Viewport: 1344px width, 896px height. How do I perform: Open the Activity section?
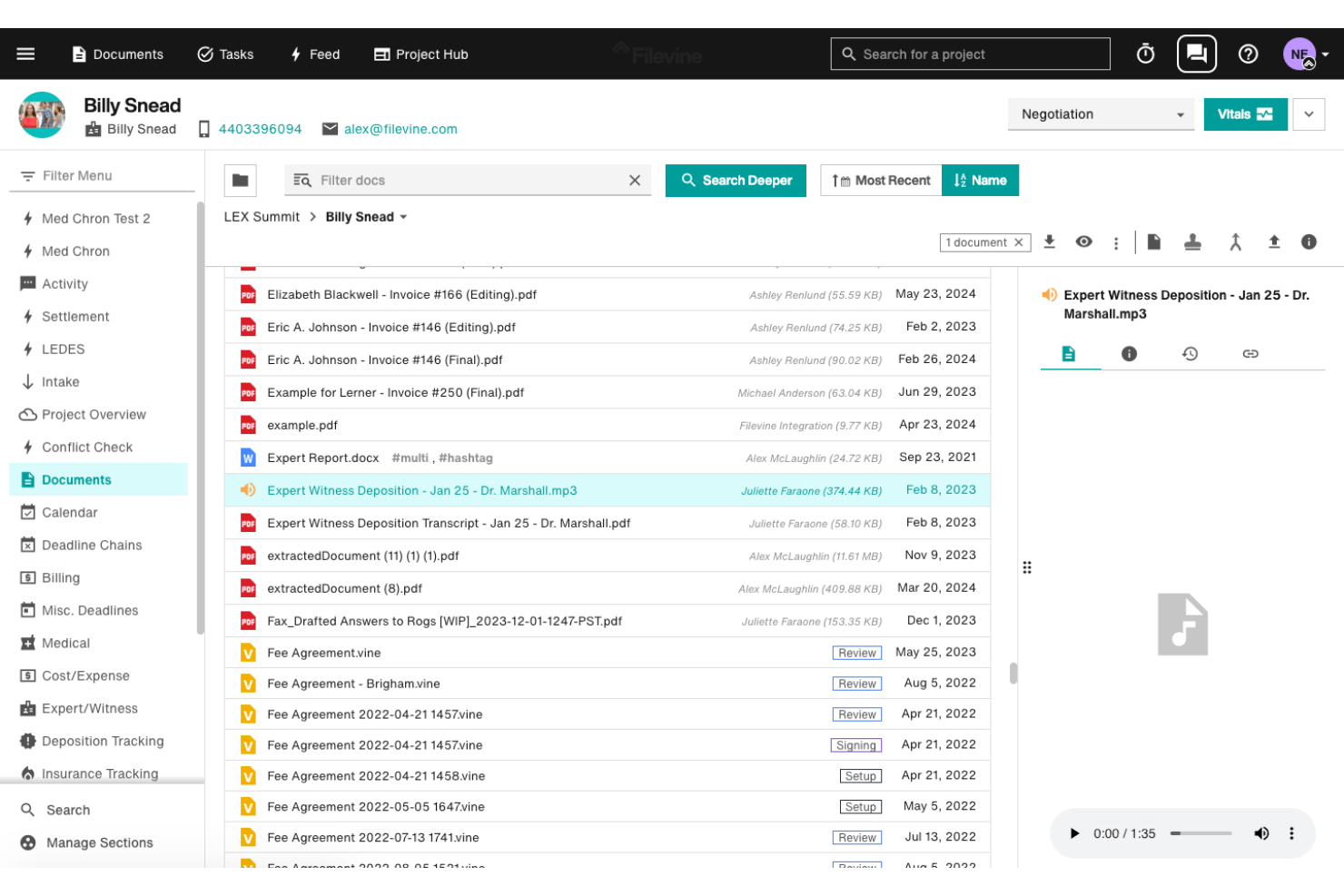tap(65, 284)
